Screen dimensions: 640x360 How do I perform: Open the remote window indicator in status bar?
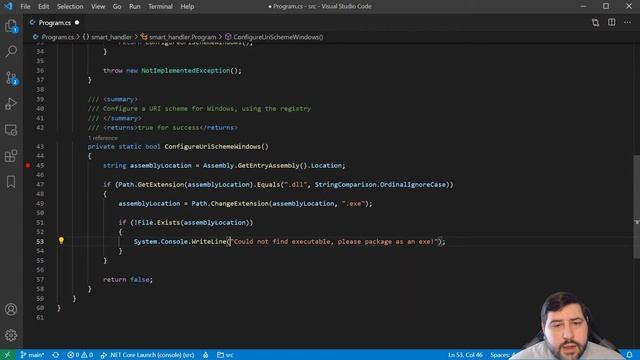point(7,355)
